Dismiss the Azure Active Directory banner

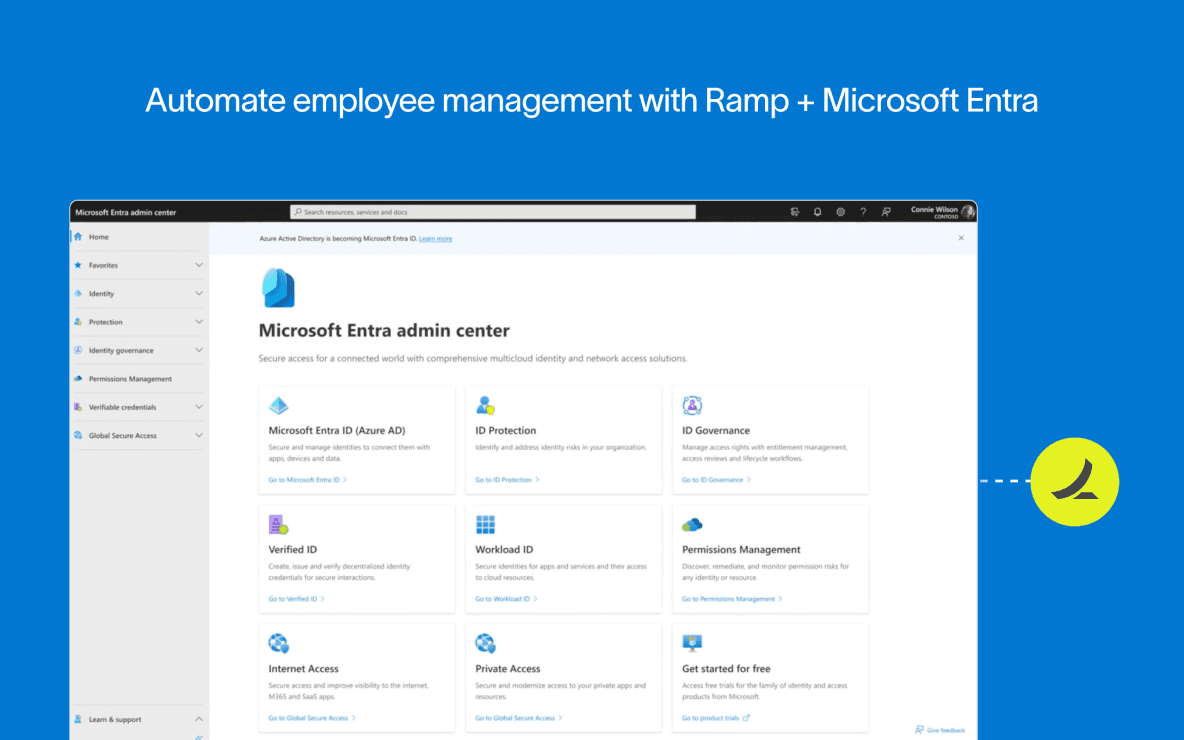(961, 238)
